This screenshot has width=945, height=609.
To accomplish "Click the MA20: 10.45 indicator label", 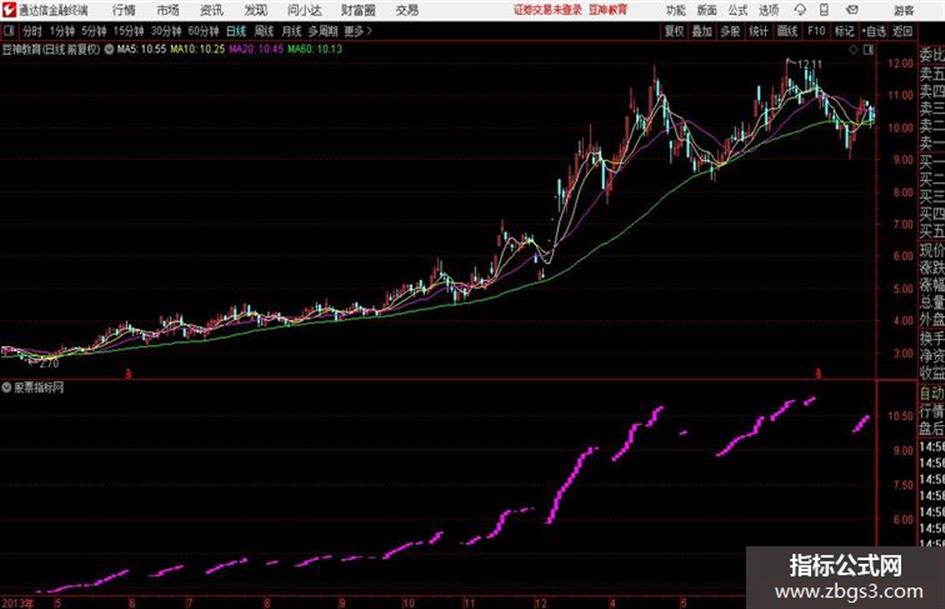I will [x=256, y=49].
